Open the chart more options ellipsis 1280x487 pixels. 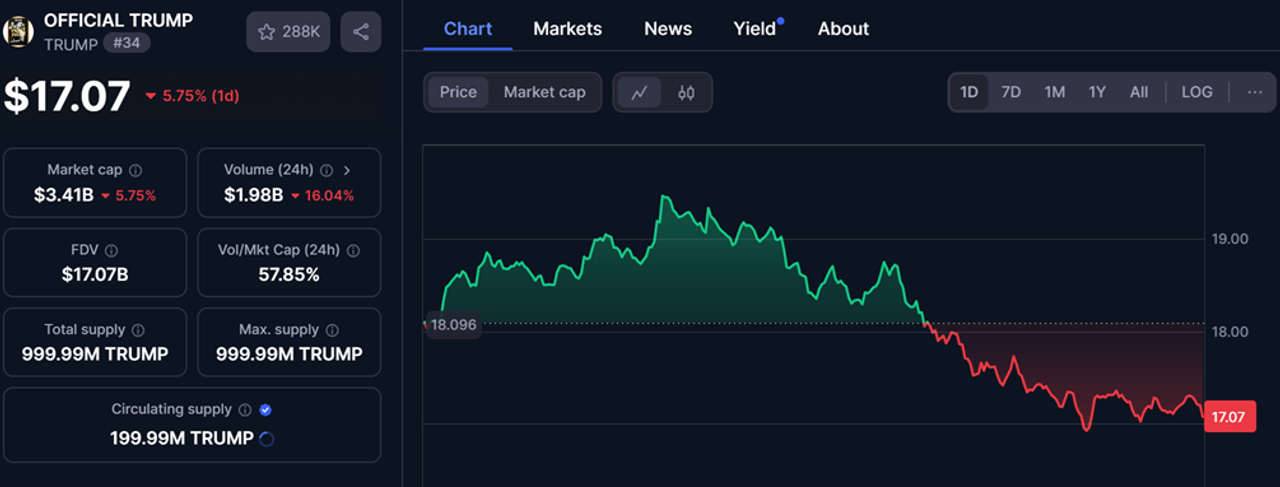1255,92
